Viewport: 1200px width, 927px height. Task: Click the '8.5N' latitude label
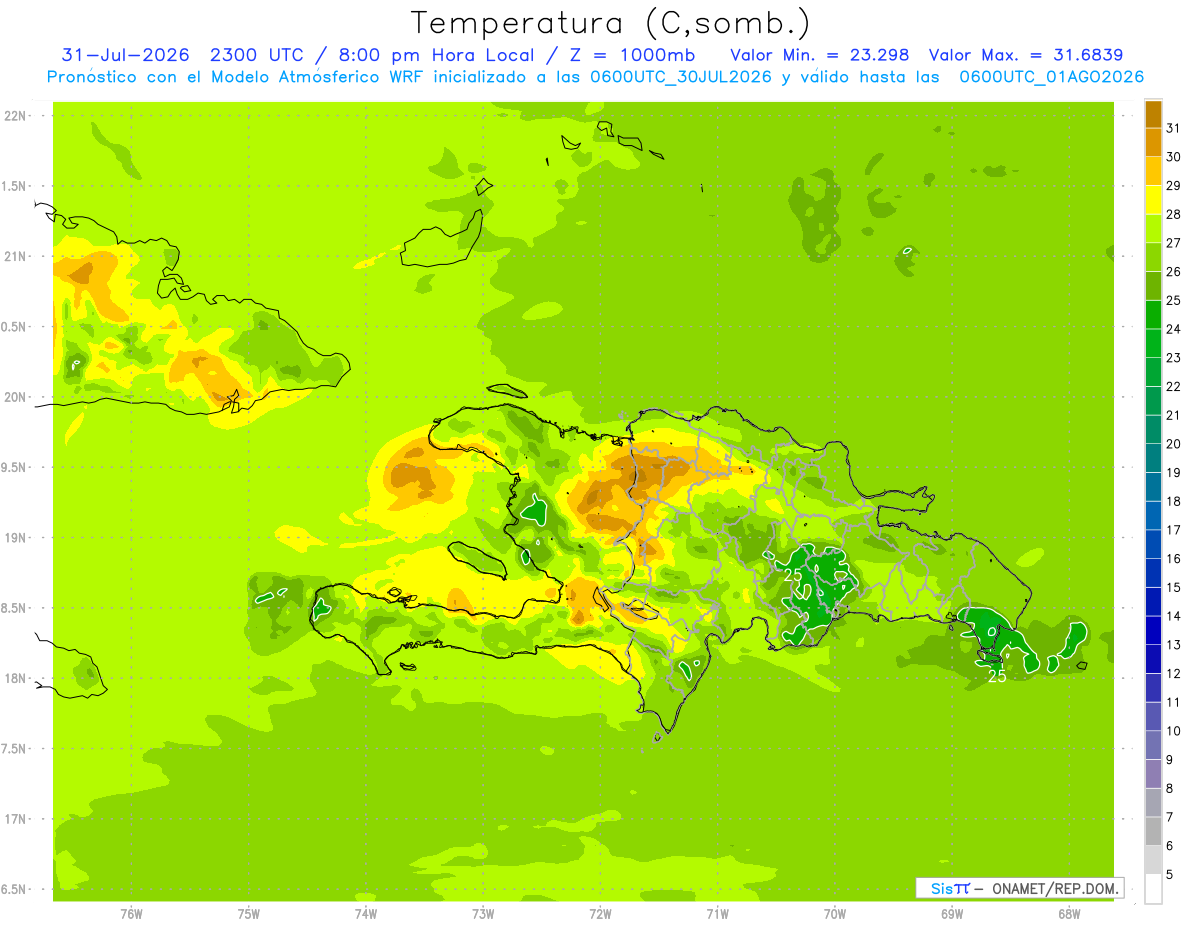(x=13, y=608)
